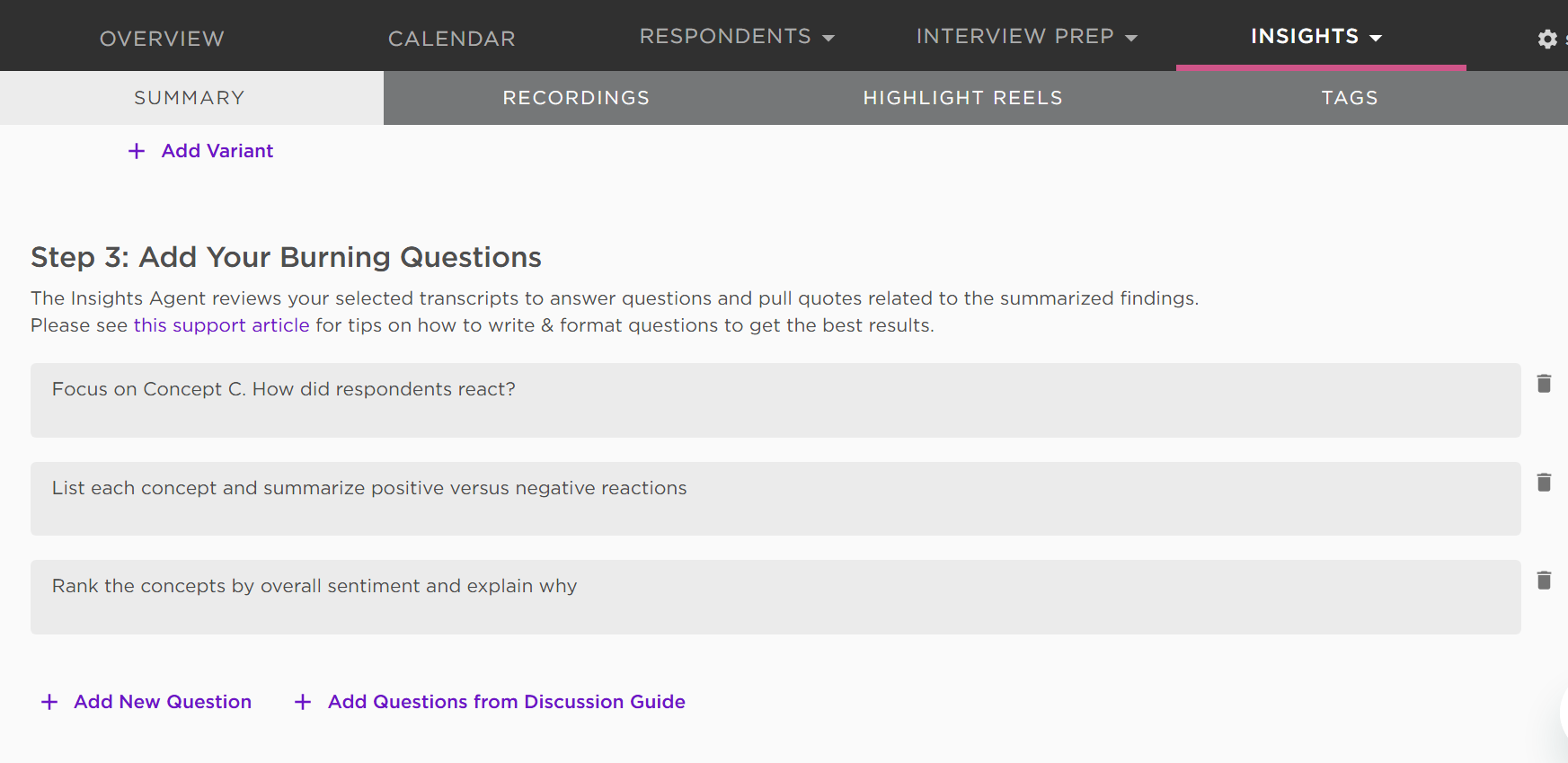The image size is (1568, 763).
Task: Delete the 'List each concept' question
Action: 1544,483
